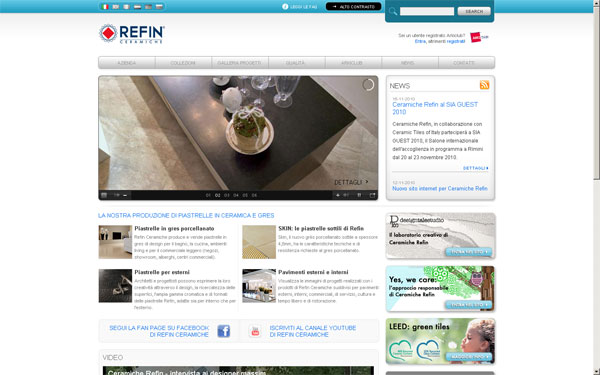Click the red Ariostea club badge
Viewport: 600px width, 375px height.
pos(476,37)
